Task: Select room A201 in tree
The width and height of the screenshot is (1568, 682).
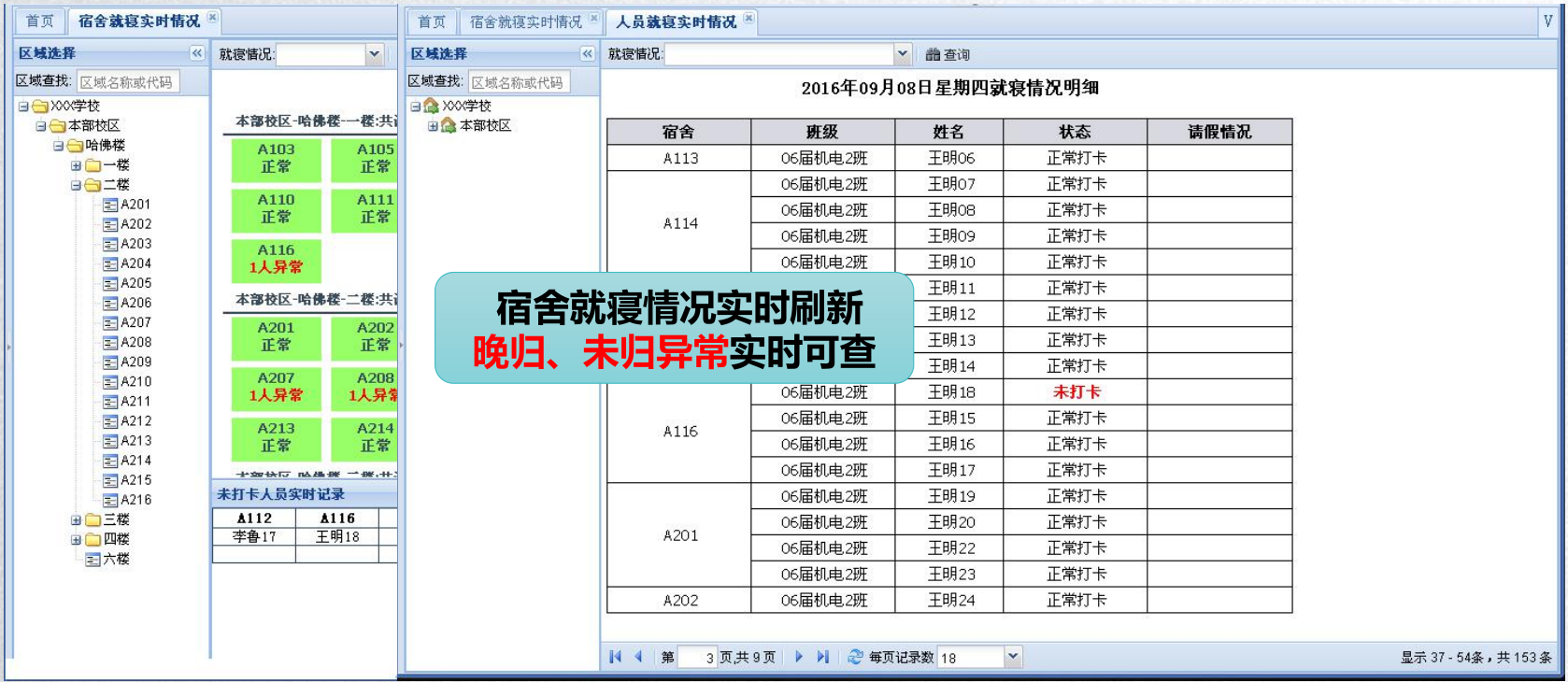Action: [x=135, y=205]
